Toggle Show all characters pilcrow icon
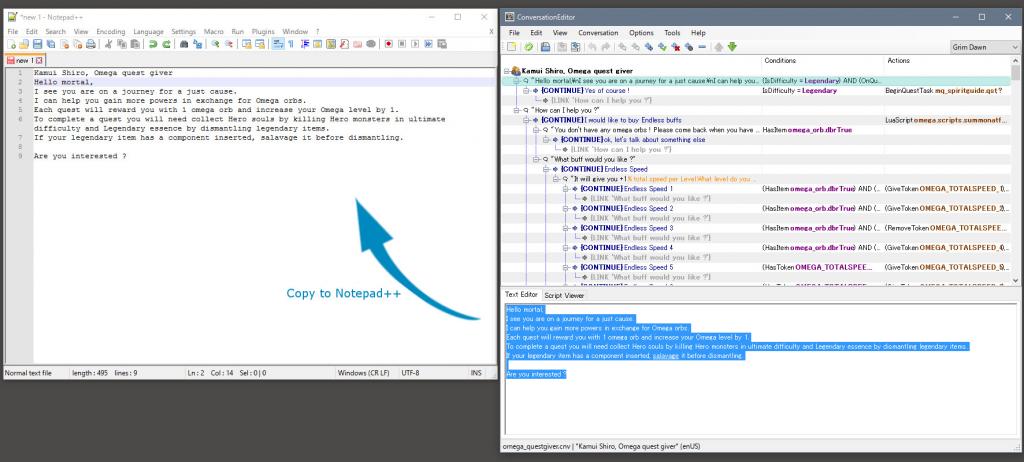Viewport: 1024px width, 462px height. click(291, 44)
